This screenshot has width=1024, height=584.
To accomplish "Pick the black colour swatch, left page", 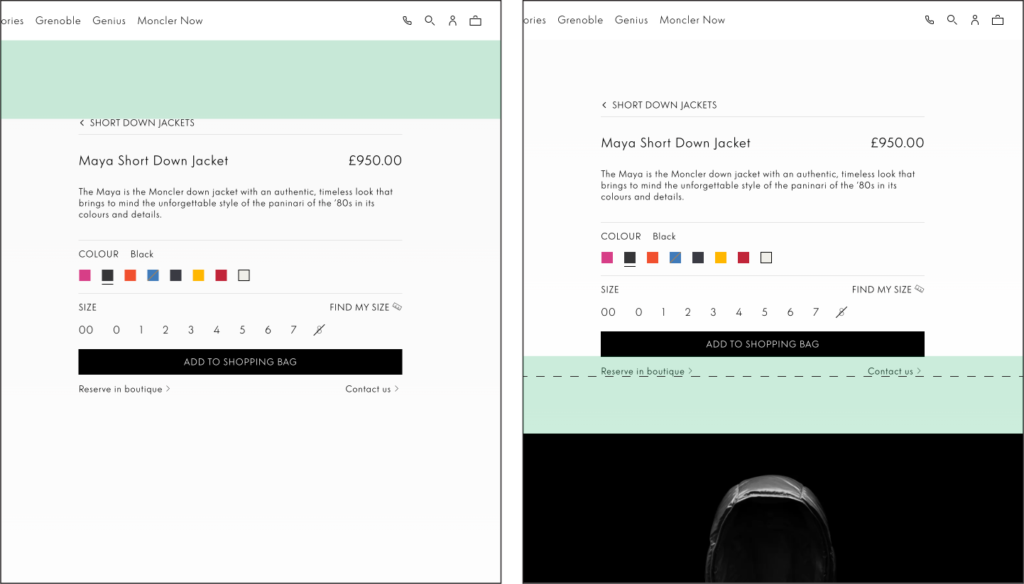I will pyautogui.click(x=108, y=275).
